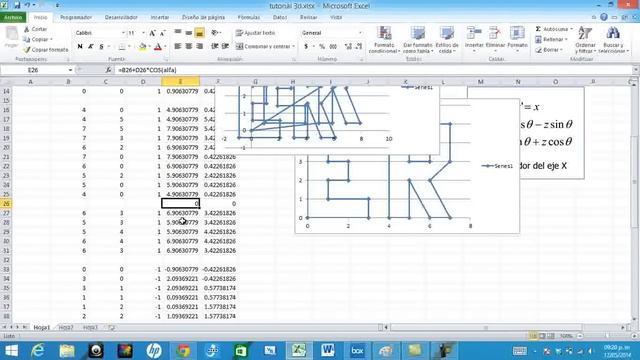640x360 pixels.
Task: Center cell text horizontally
Action: pyautogui.click(x=189, y=47)
